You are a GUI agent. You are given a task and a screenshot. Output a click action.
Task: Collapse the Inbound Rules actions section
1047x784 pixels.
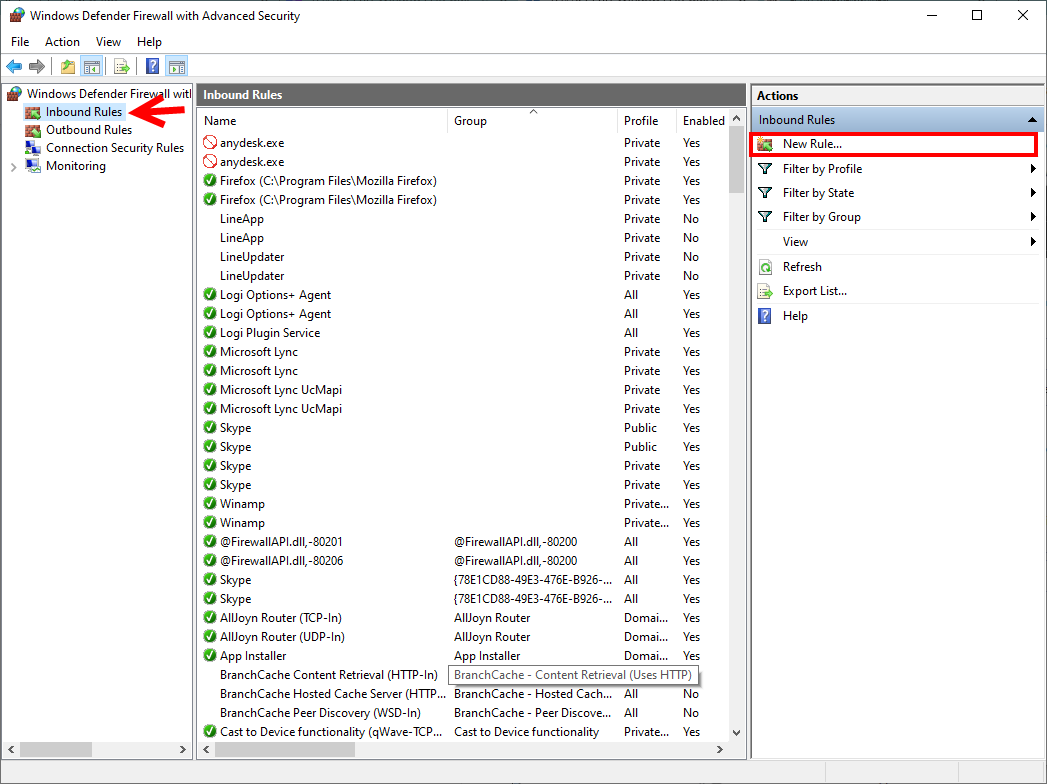tap(1032, 120)
